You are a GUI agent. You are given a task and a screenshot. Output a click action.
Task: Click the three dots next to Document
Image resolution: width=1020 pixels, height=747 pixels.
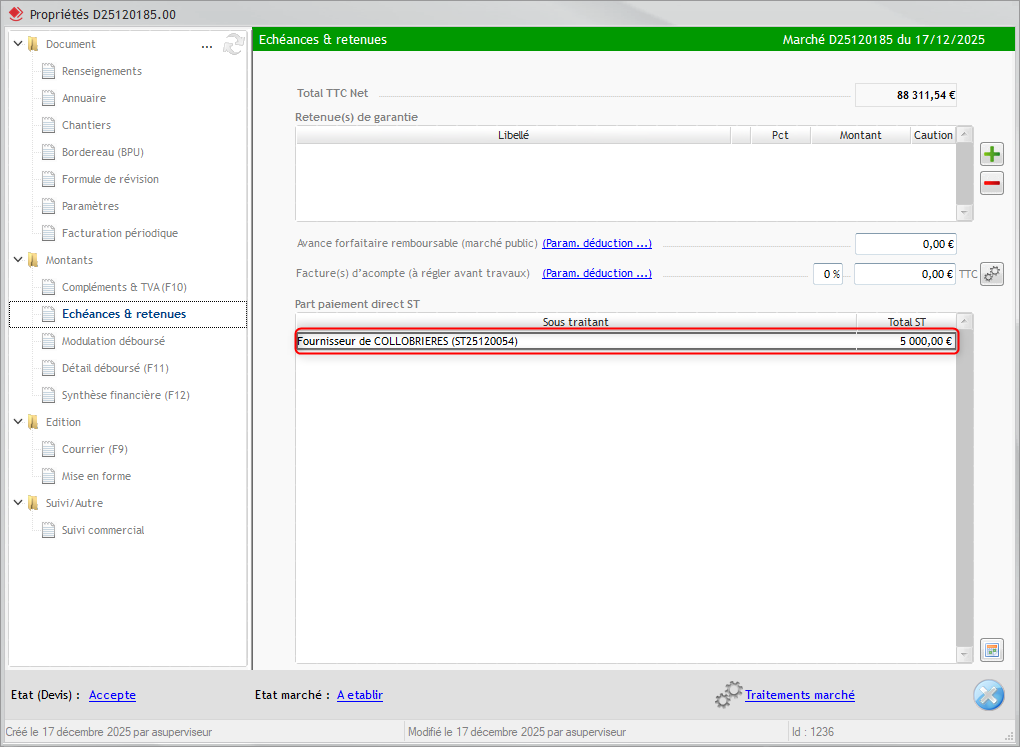(207, 45)
